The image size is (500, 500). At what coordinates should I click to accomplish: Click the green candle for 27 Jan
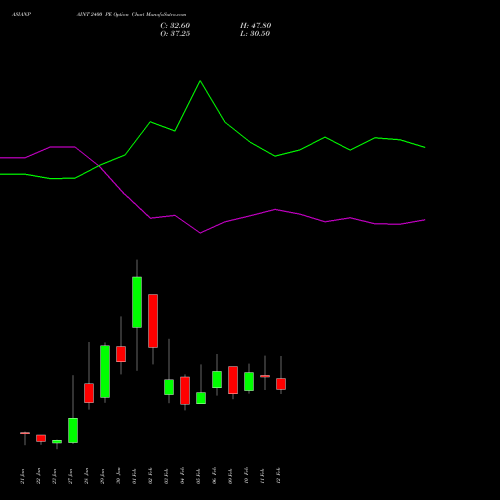pyautogui.click(x=73, y=430)
